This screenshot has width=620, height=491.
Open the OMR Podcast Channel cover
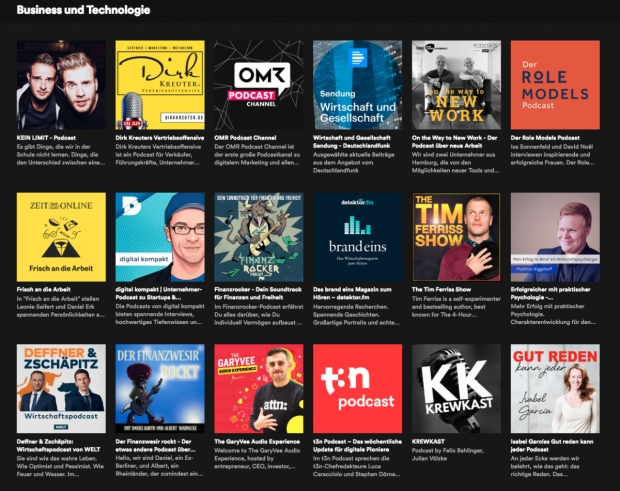(x=259, y=85)
